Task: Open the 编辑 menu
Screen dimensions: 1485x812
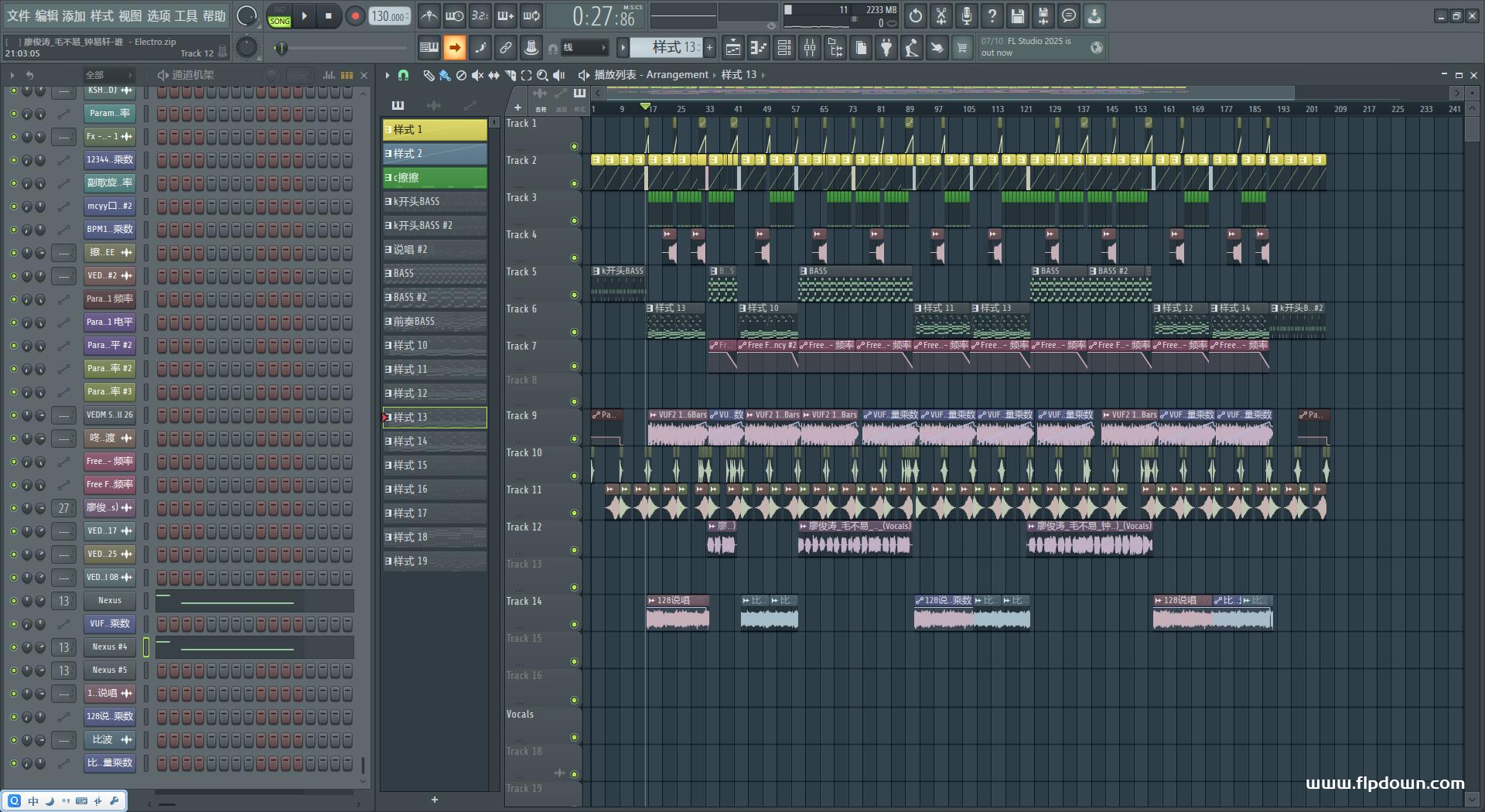Action: [x=46, y=16]
